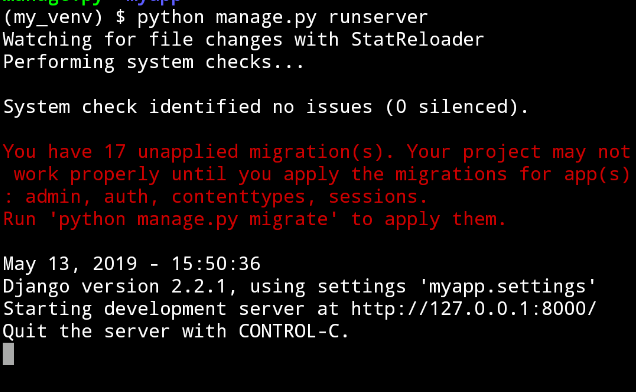Click the text '(0 silenced)'
The height and width of the screenshot is (392, 636).
point(452,107)
